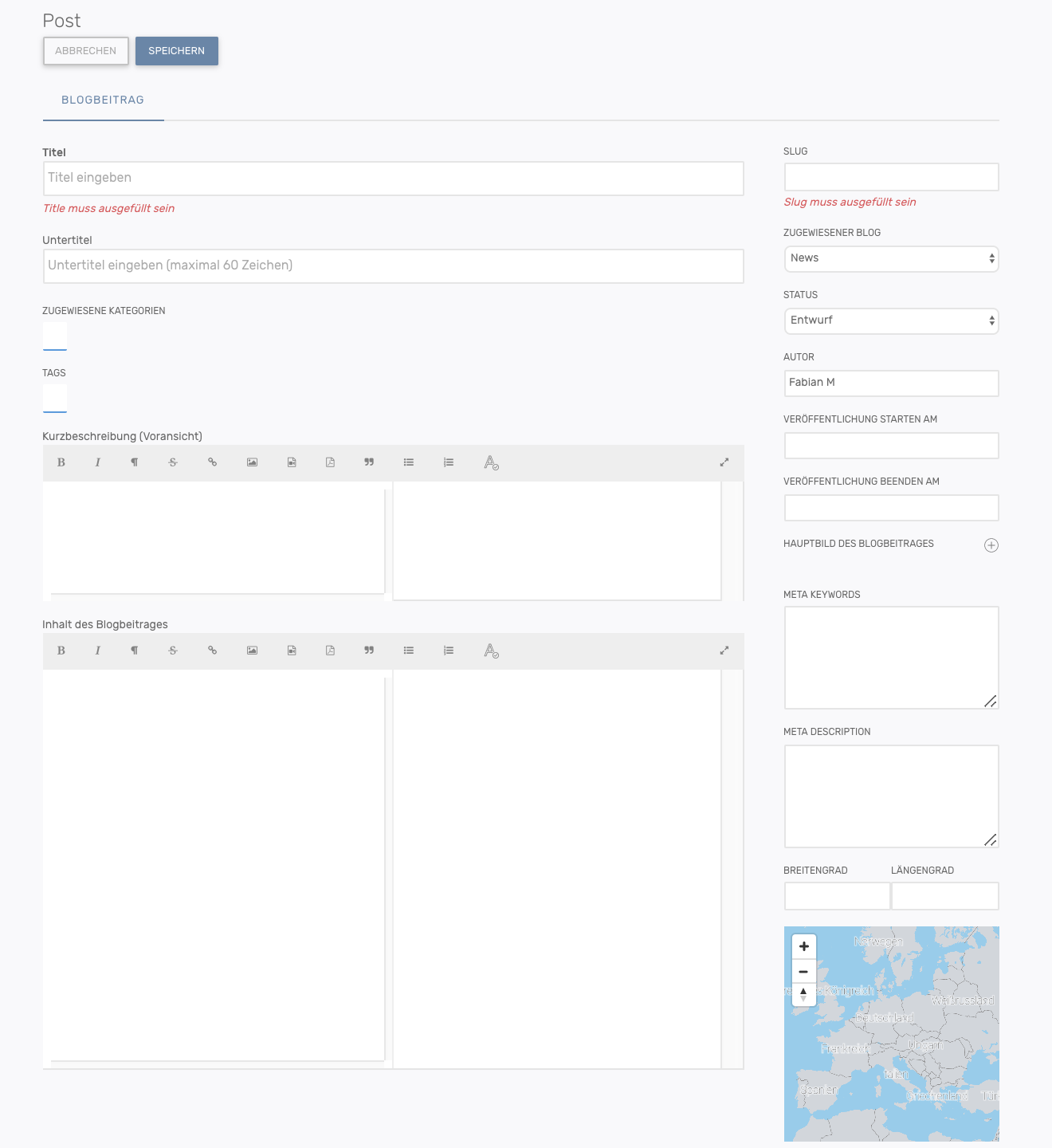Insert a link in the Kurzbeschreibung editor
This screenshot has width=1052, height=1148.
[212, 462]
